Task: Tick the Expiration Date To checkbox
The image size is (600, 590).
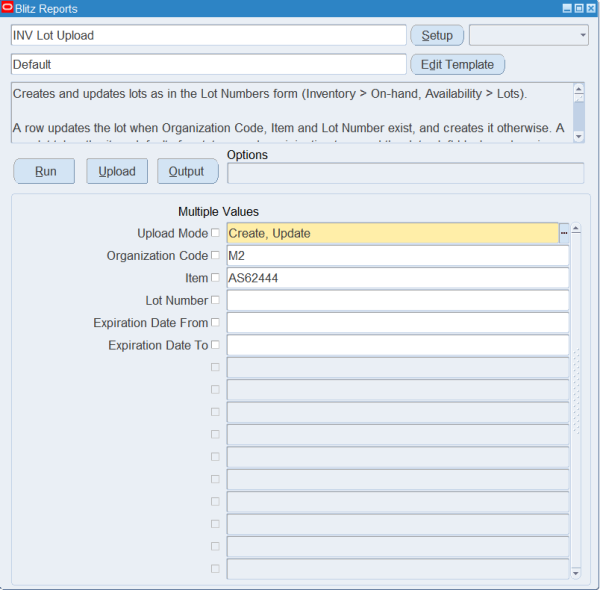Action: coord(215,345)
